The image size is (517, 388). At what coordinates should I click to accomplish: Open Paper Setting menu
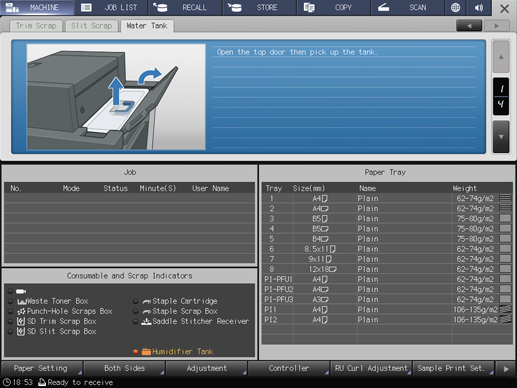41,368
